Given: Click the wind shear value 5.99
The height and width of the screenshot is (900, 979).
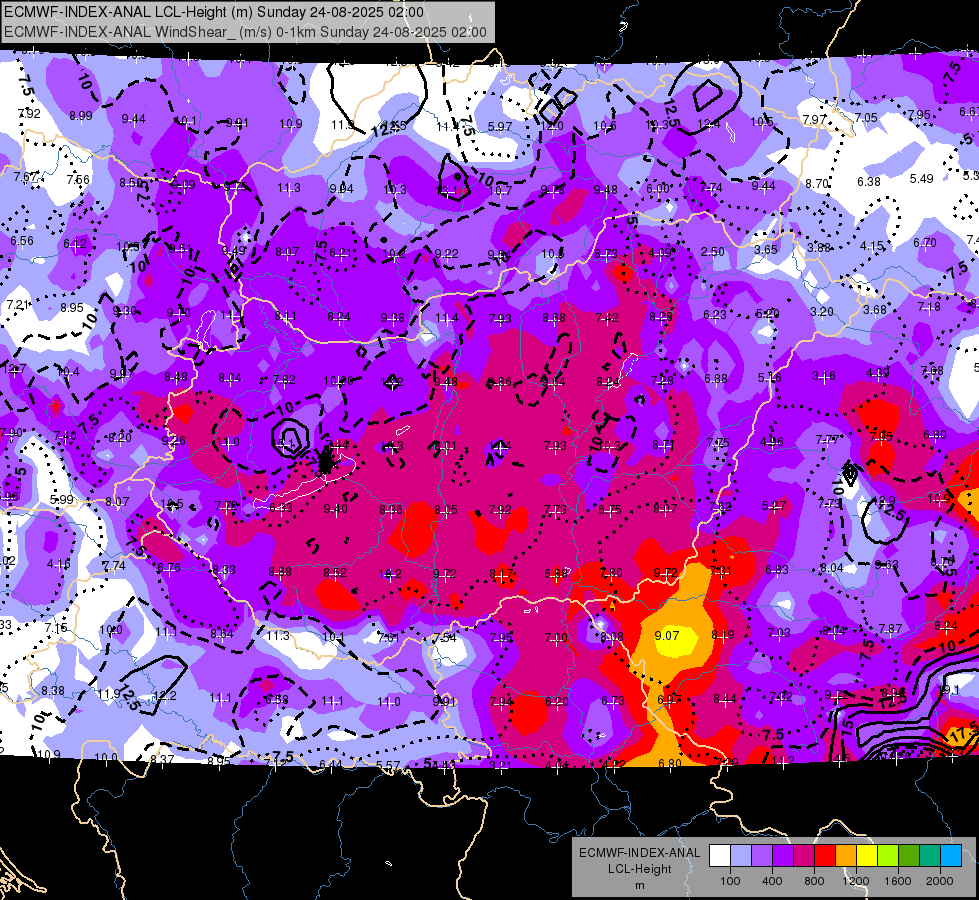Looking at the screenshot, I should tap(62, 500).
